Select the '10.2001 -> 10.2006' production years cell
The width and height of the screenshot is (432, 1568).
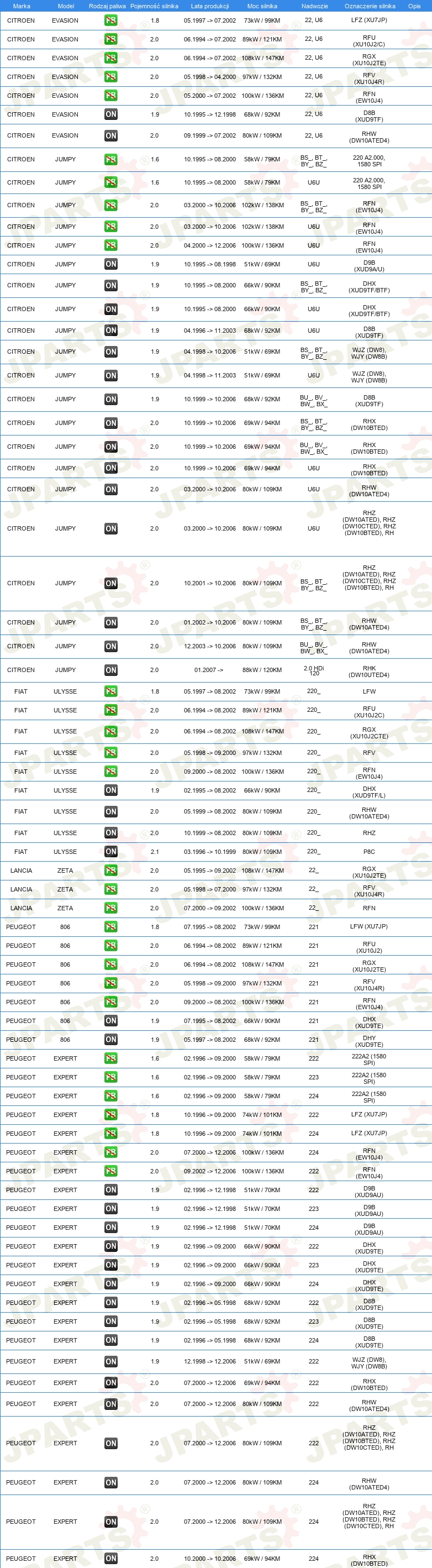(x=210, y=583)
